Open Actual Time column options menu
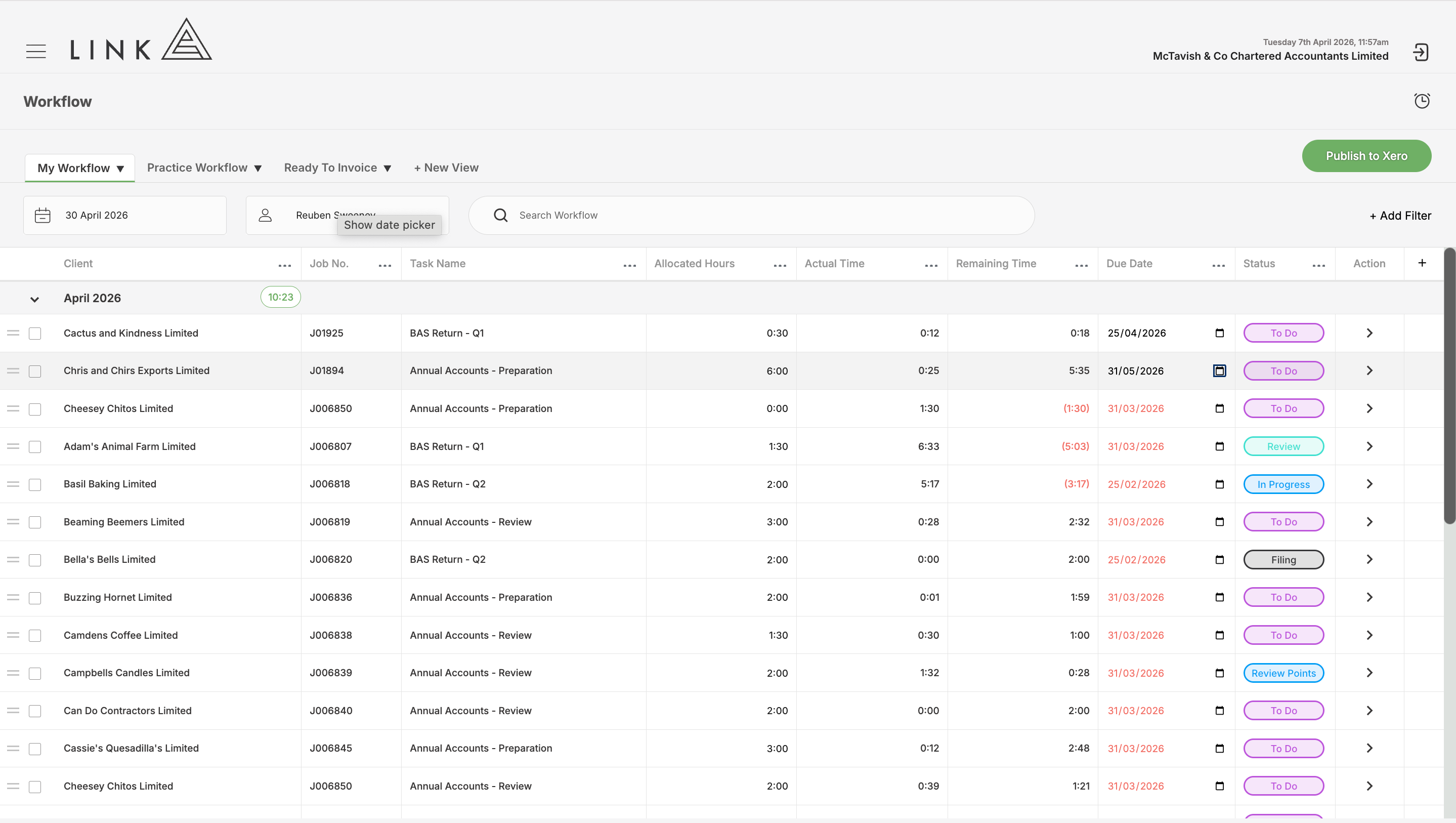1456x823 pixels. pyautogui.click(x=931, y=265)
